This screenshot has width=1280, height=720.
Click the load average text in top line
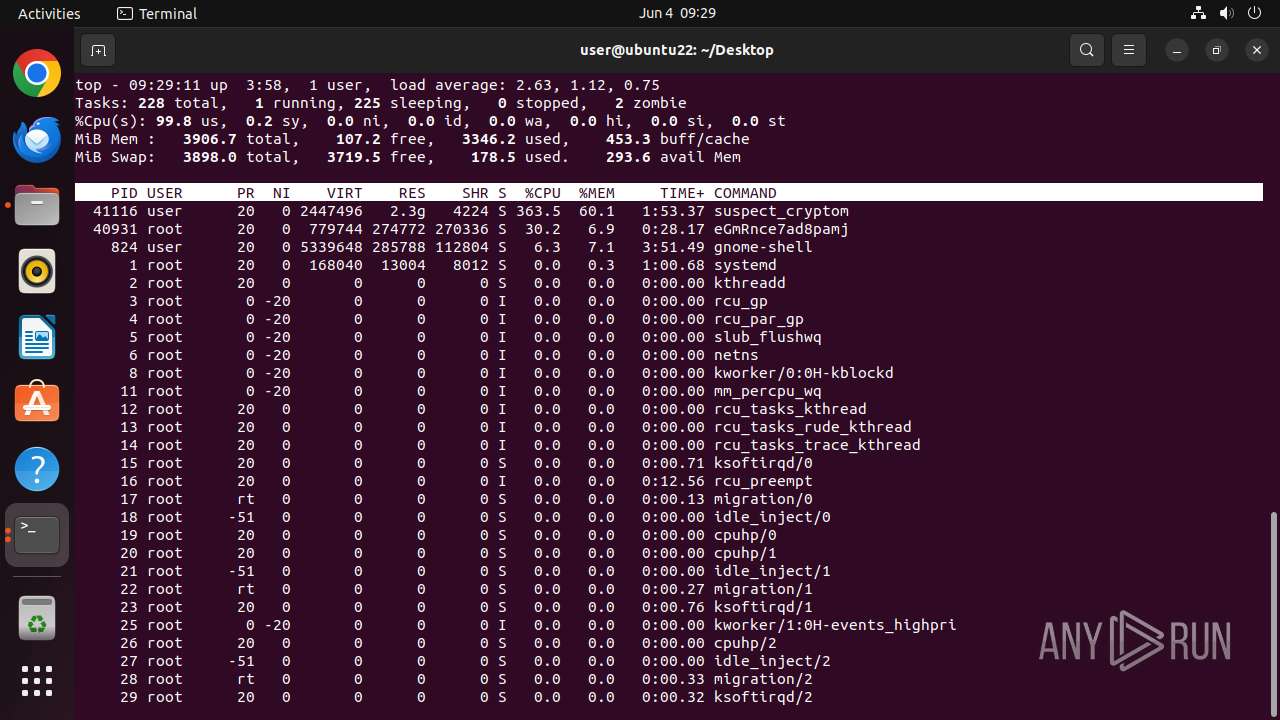pos(525,85)
